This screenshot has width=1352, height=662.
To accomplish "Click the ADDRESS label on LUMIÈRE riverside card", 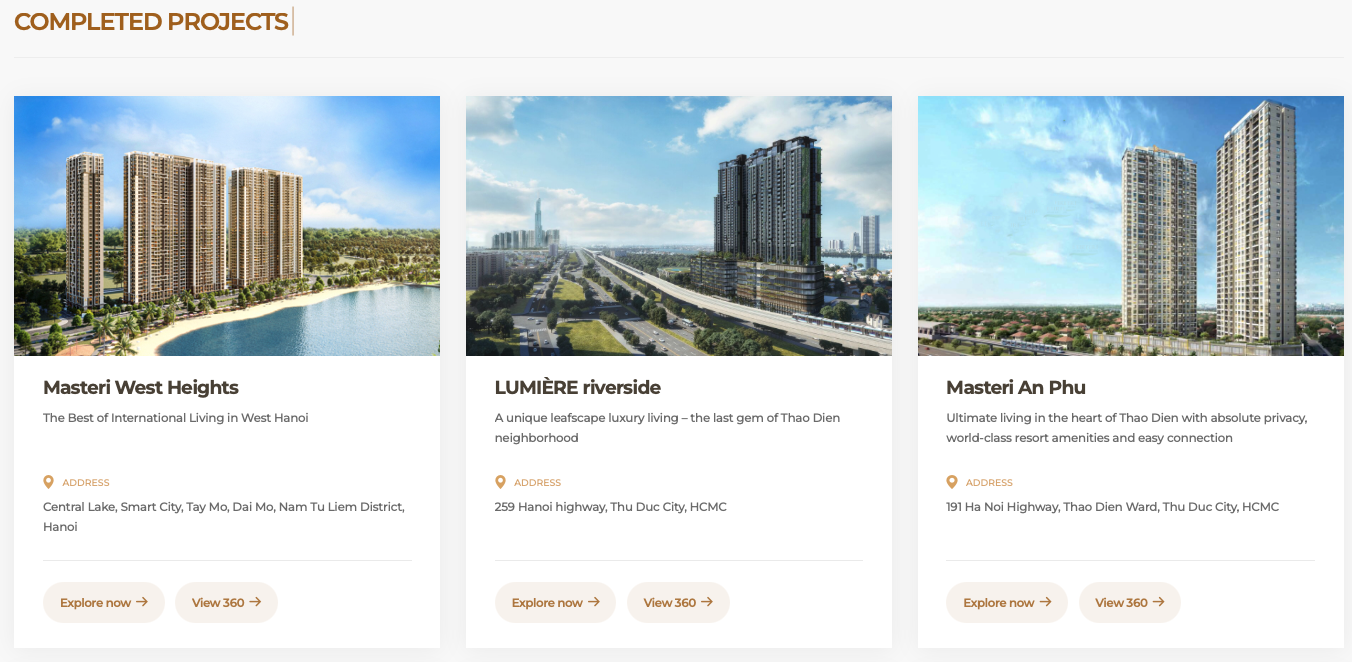I will [538, 483].
